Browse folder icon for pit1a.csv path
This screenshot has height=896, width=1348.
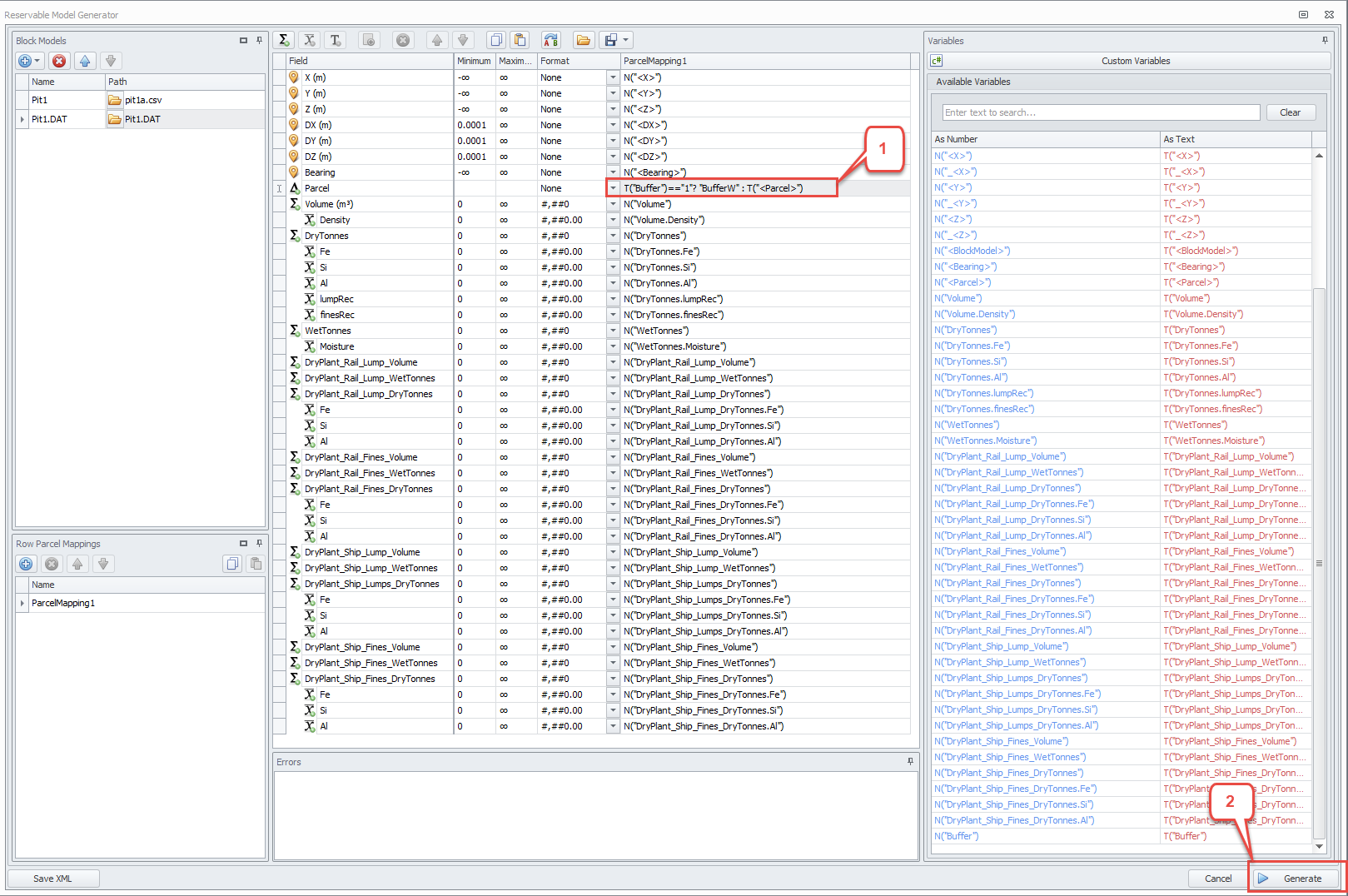tap(115, 100)
